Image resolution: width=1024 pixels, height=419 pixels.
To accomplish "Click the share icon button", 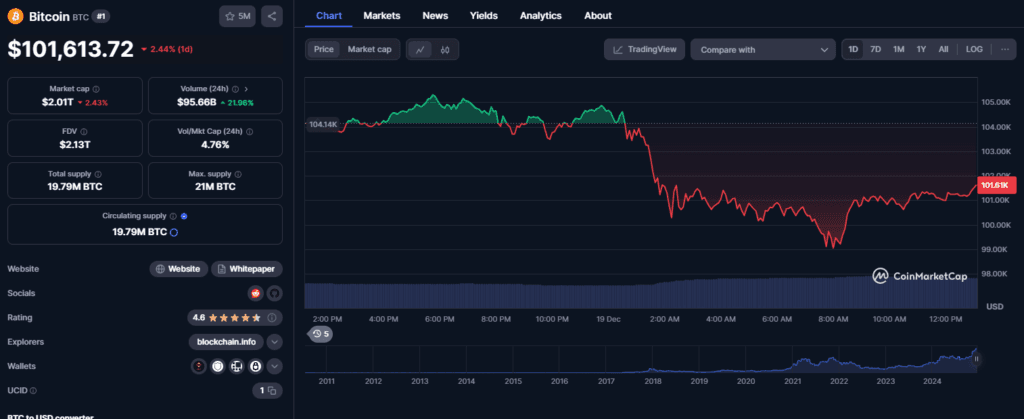I will tap(272, 16).
